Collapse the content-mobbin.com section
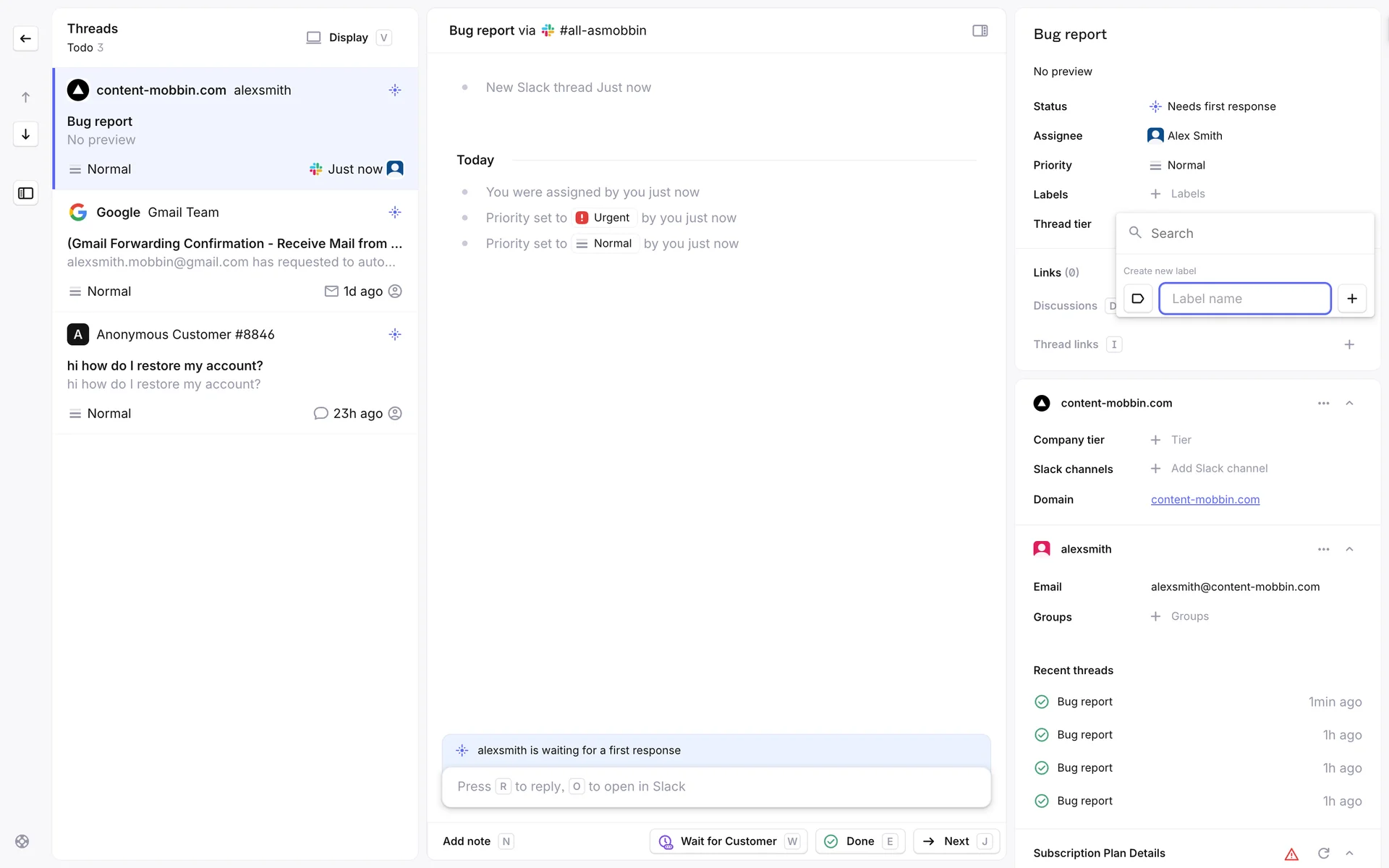Viewport: 1389px width, 868px height. [x=1349, y=404]
